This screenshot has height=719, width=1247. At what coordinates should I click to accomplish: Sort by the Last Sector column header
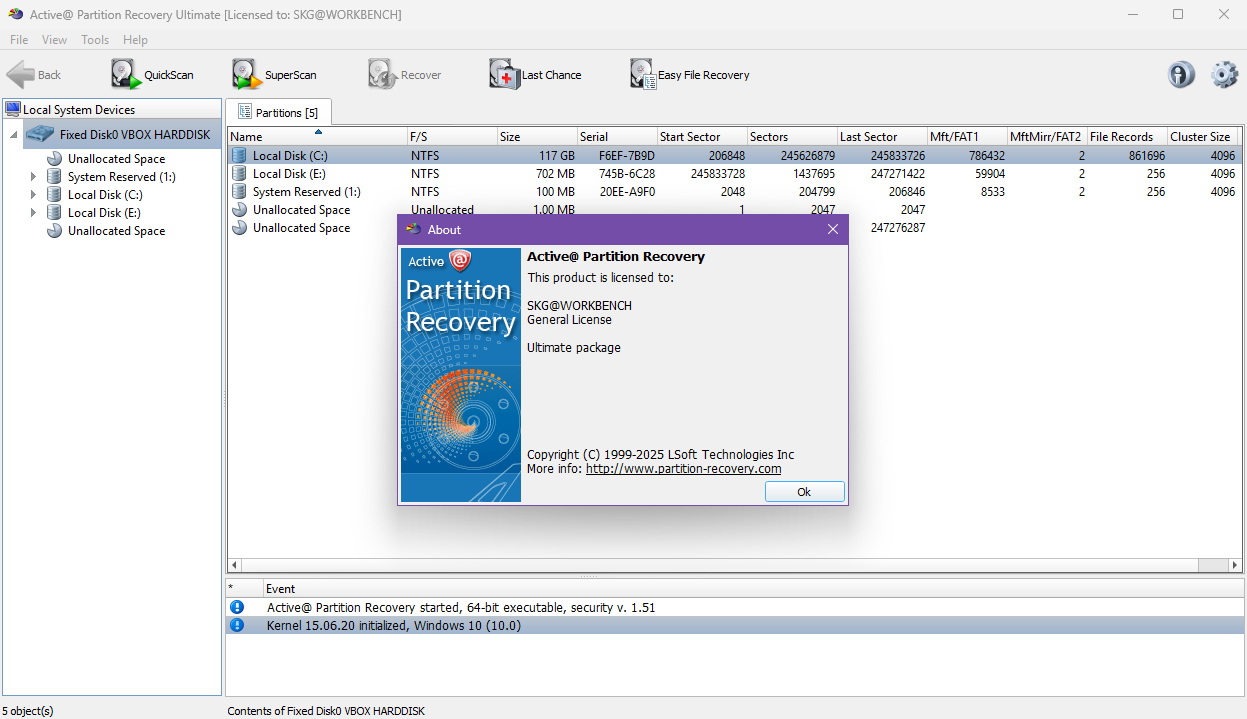[x=882, y=136]
